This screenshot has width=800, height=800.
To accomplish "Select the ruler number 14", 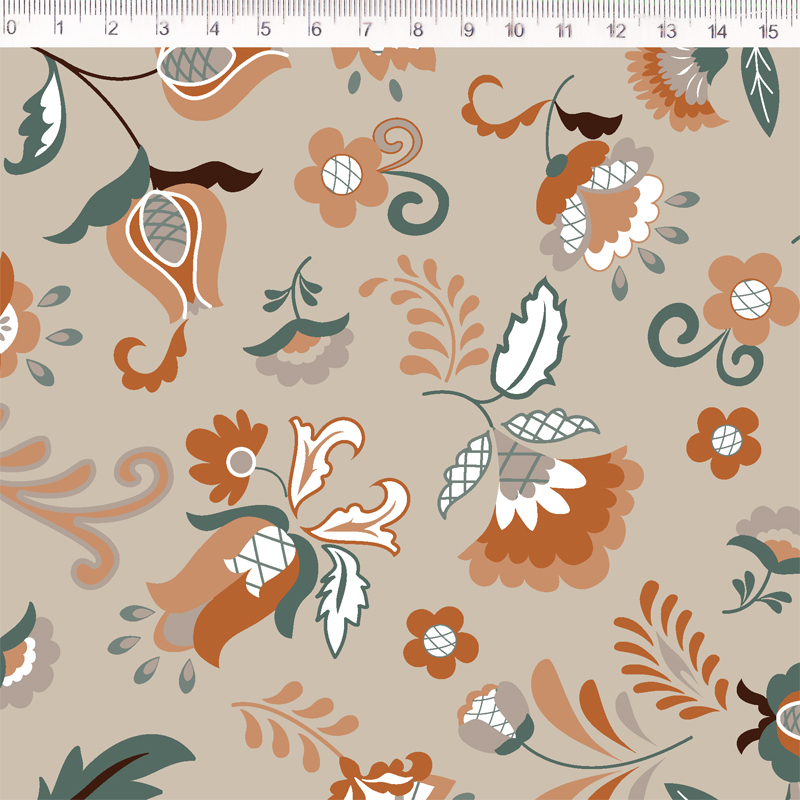I will (717, 31).
